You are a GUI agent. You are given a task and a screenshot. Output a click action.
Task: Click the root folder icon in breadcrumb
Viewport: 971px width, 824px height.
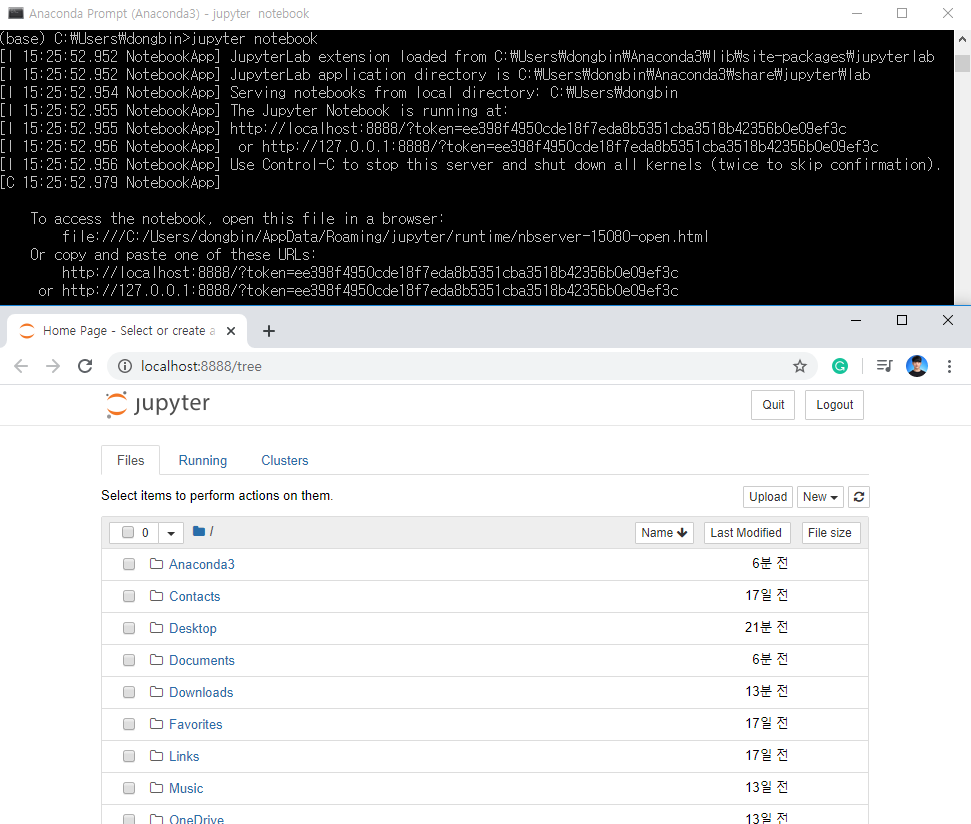pos(199,531)
